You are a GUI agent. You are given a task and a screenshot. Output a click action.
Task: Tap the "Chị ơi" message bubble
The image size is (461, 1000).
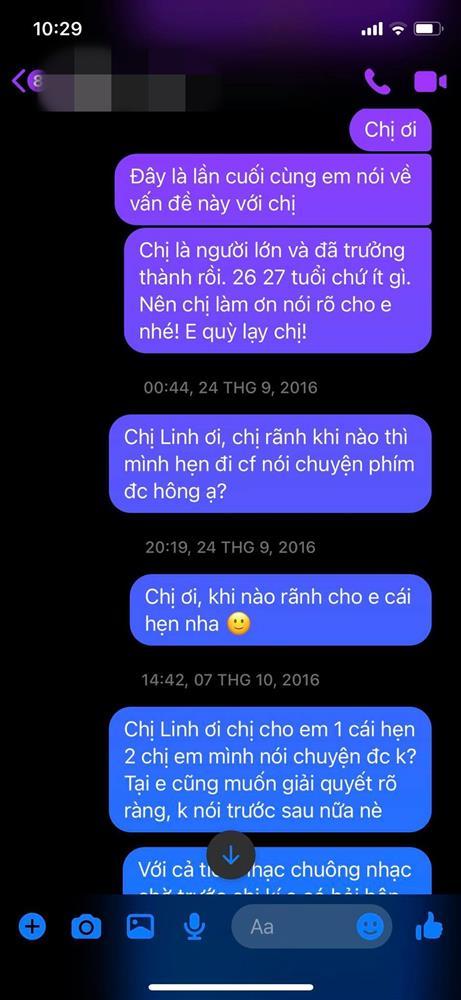(390, 129)
